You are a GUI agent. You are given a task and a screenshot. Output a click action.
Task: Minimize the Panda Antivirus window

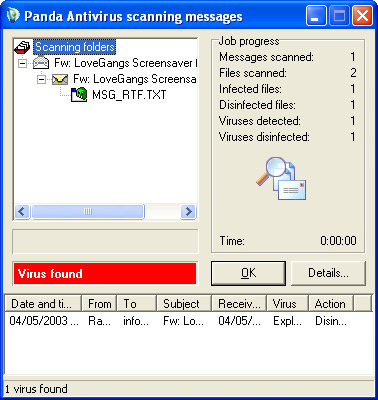coord(316,16)
